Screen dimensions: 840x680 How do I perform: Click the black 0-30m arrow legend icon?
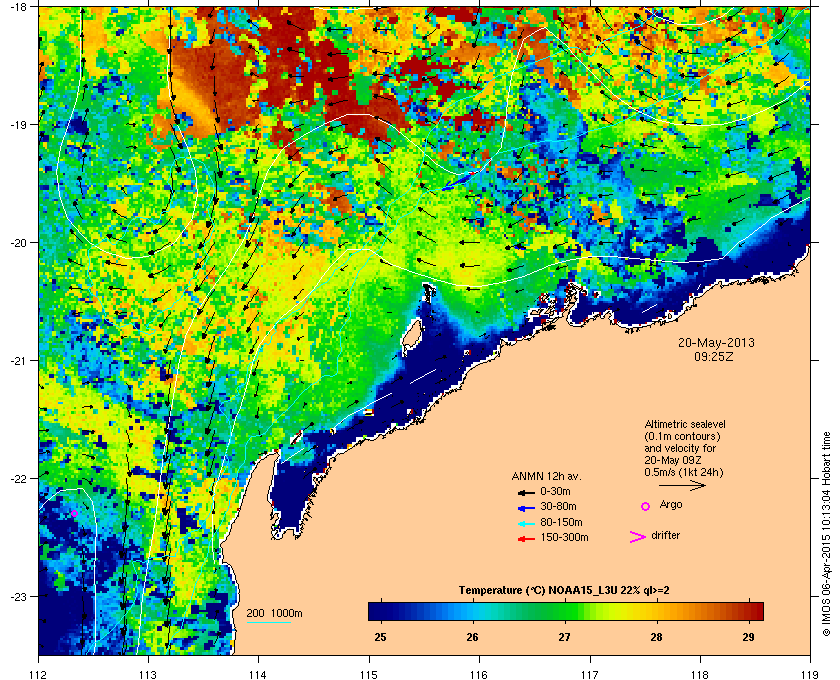point(526,492)
